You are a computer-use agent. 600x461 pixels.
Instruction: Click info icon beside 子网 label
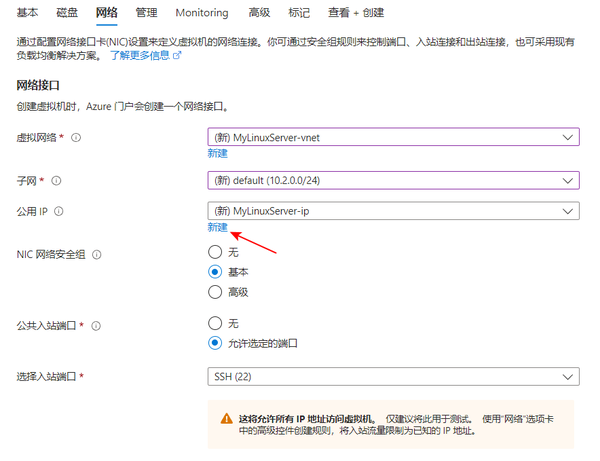(x=56, y=181)
